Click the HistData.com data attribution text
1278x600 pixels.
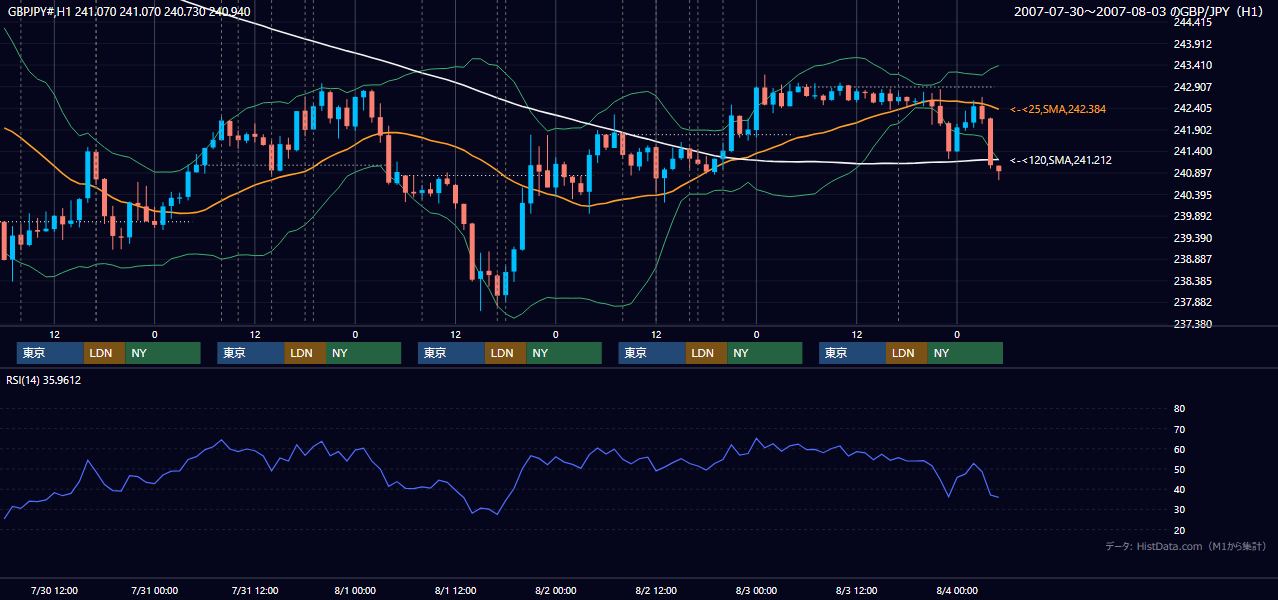coord(1186,546)
